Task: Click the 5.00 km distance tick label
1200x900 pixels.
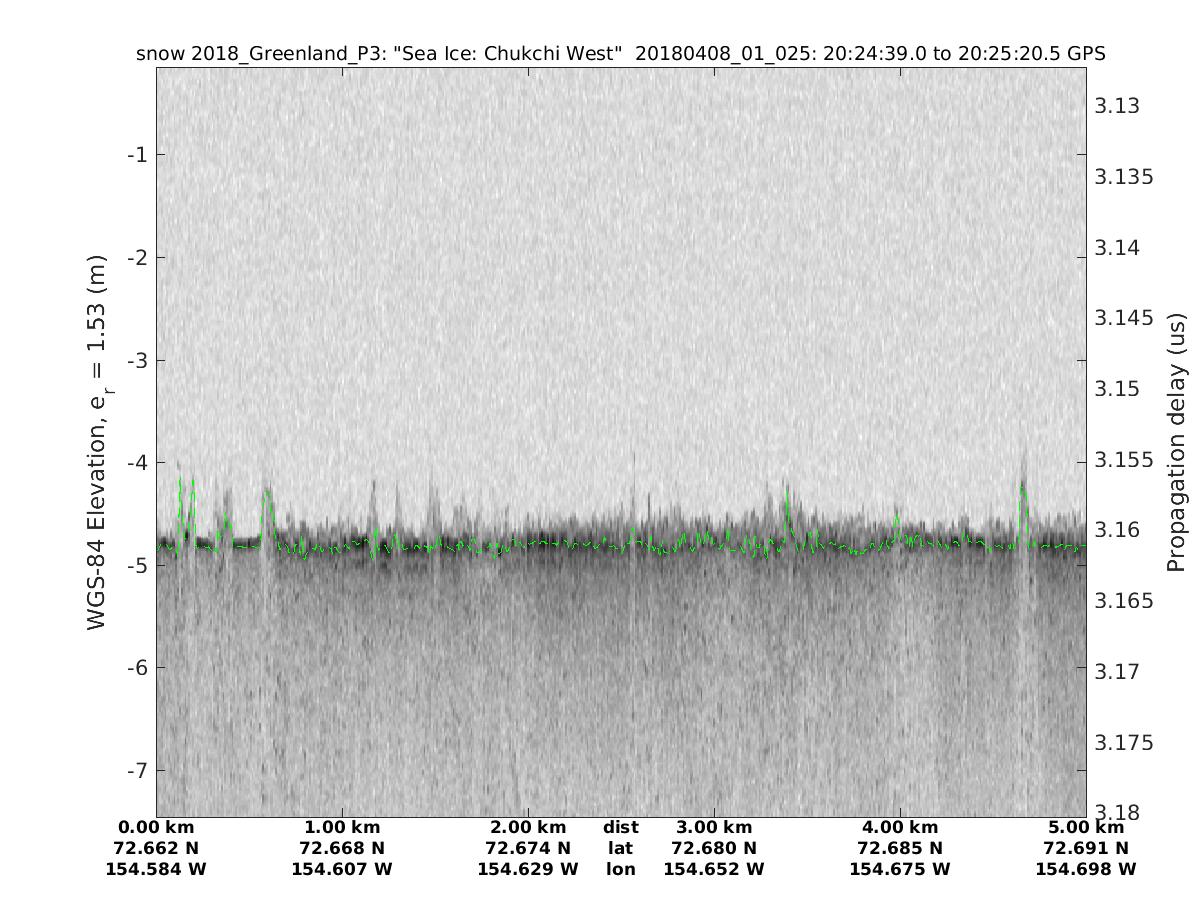Action: pyautogui.click(x=1086, y=827)
